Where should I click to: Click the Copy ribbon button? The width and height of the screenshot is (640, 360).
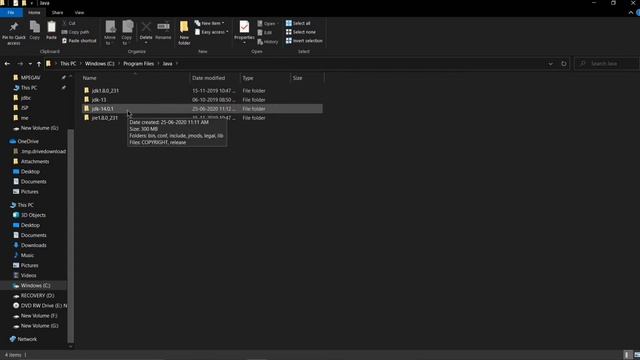pyautogui.click(x=35, y=31)
